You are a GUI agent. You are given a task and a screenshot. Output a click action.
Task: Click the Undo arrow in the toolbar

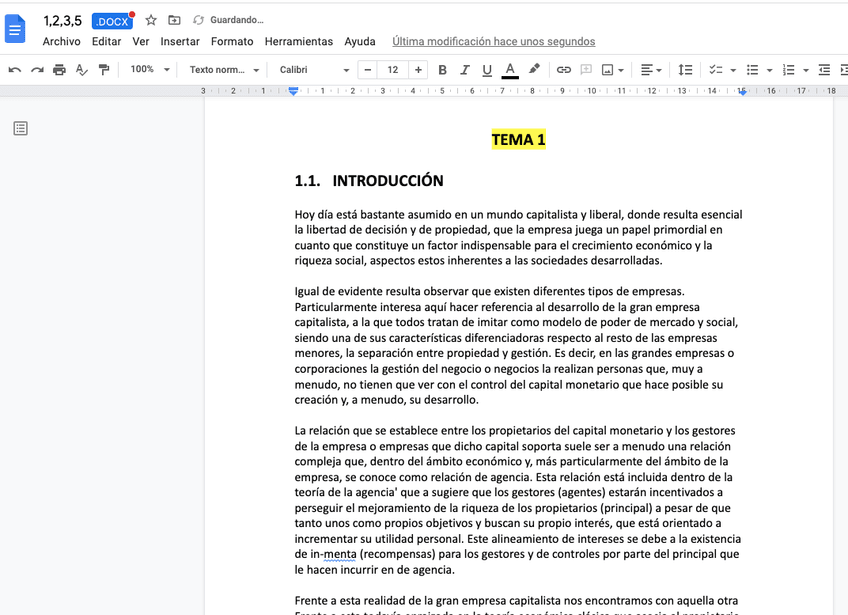click(x=15, y=70)
